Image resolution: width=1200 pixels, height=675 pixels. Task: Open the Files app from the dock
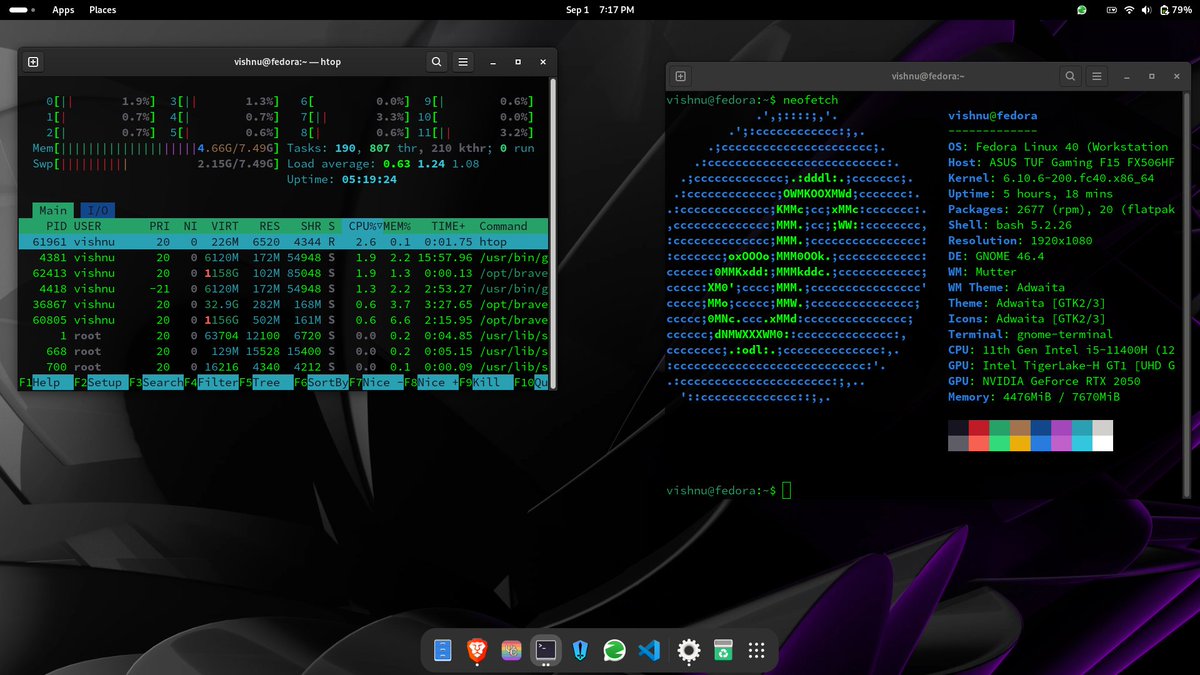(x=443, y=651)
